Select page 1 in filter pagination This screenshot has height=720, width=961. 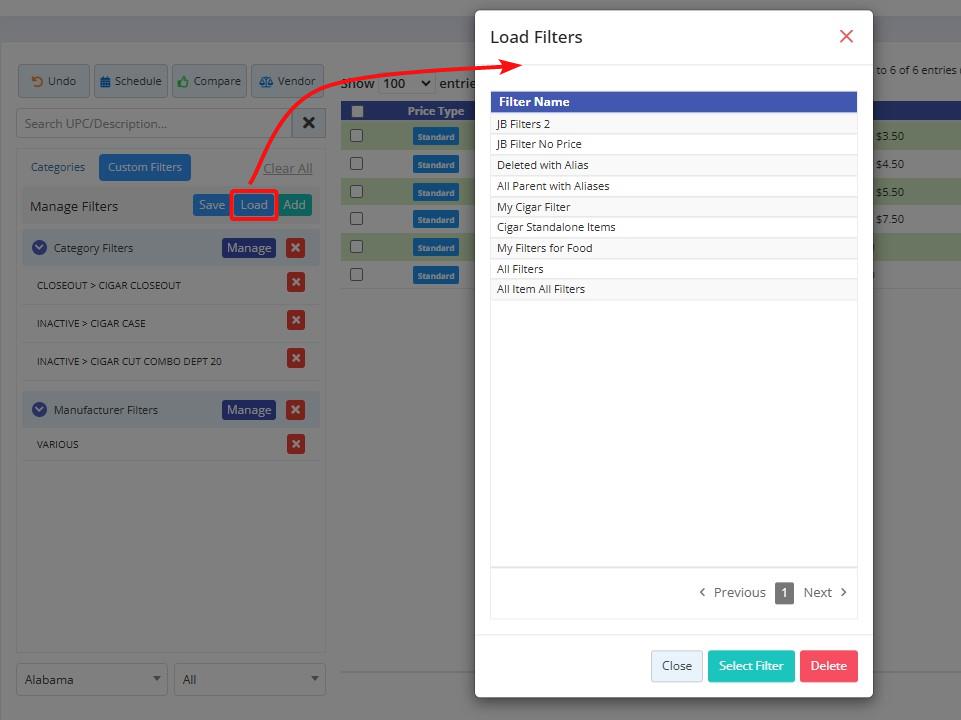pyautogui.click(x=784, y=593)
